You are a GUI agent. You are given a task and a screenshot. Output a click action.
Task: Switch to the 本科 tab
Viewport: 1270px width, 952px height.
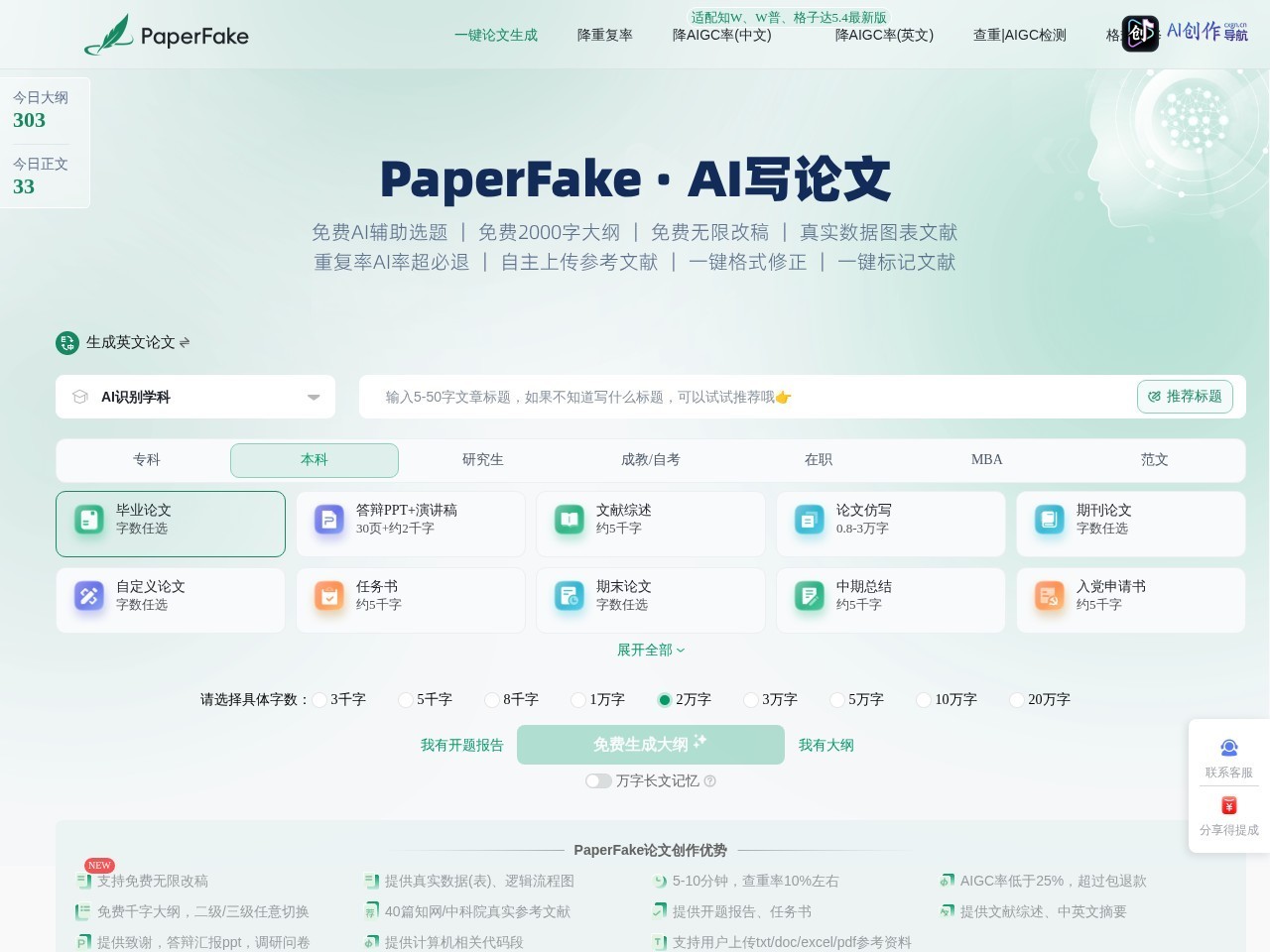click(315, 460)
